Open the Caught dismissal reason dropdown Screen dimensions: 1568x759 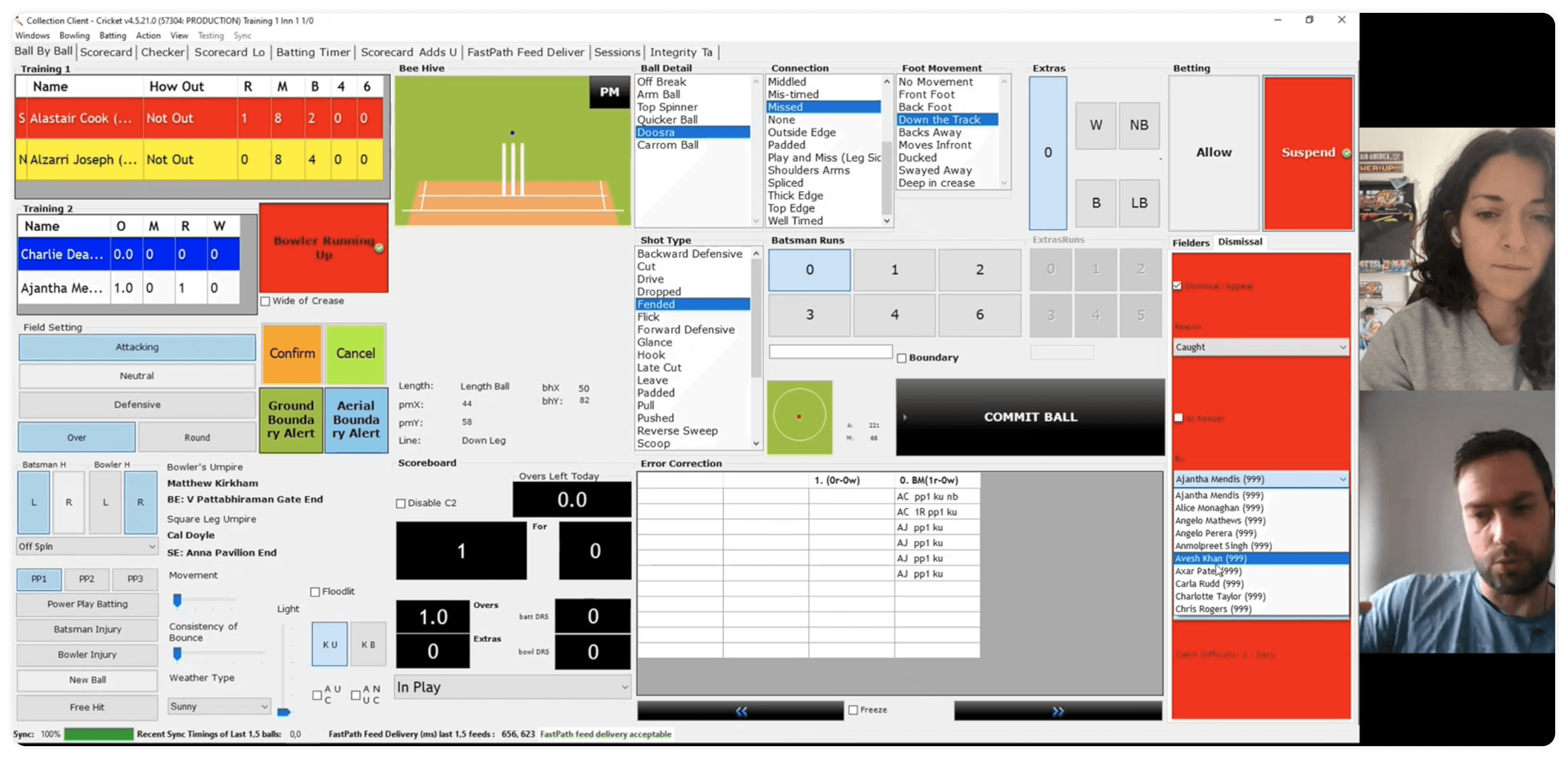[x=1259, y=347]
